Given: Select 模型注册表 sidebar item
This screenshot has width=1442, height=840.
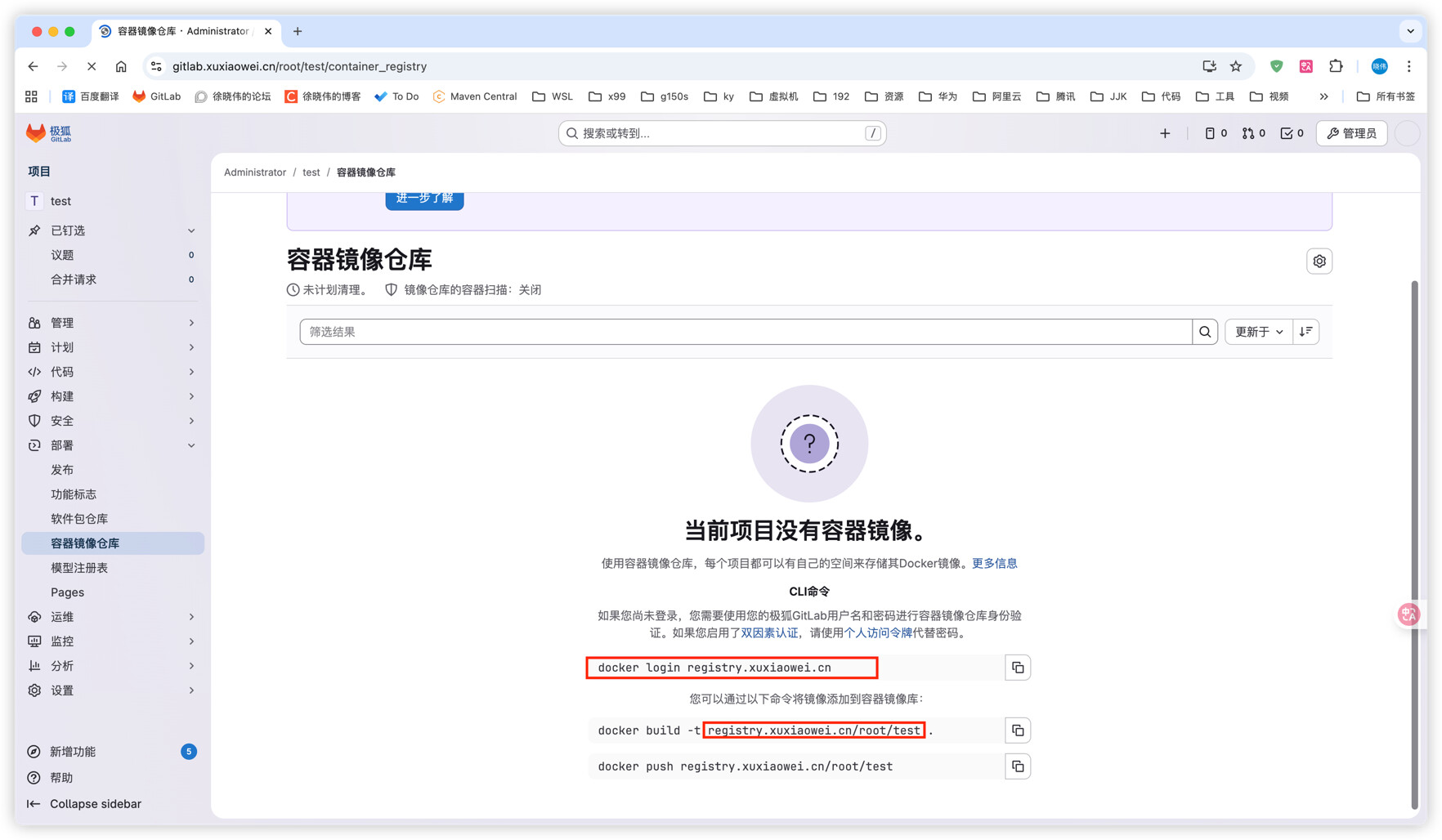Looking at the screenshot, I should [79, 568].
